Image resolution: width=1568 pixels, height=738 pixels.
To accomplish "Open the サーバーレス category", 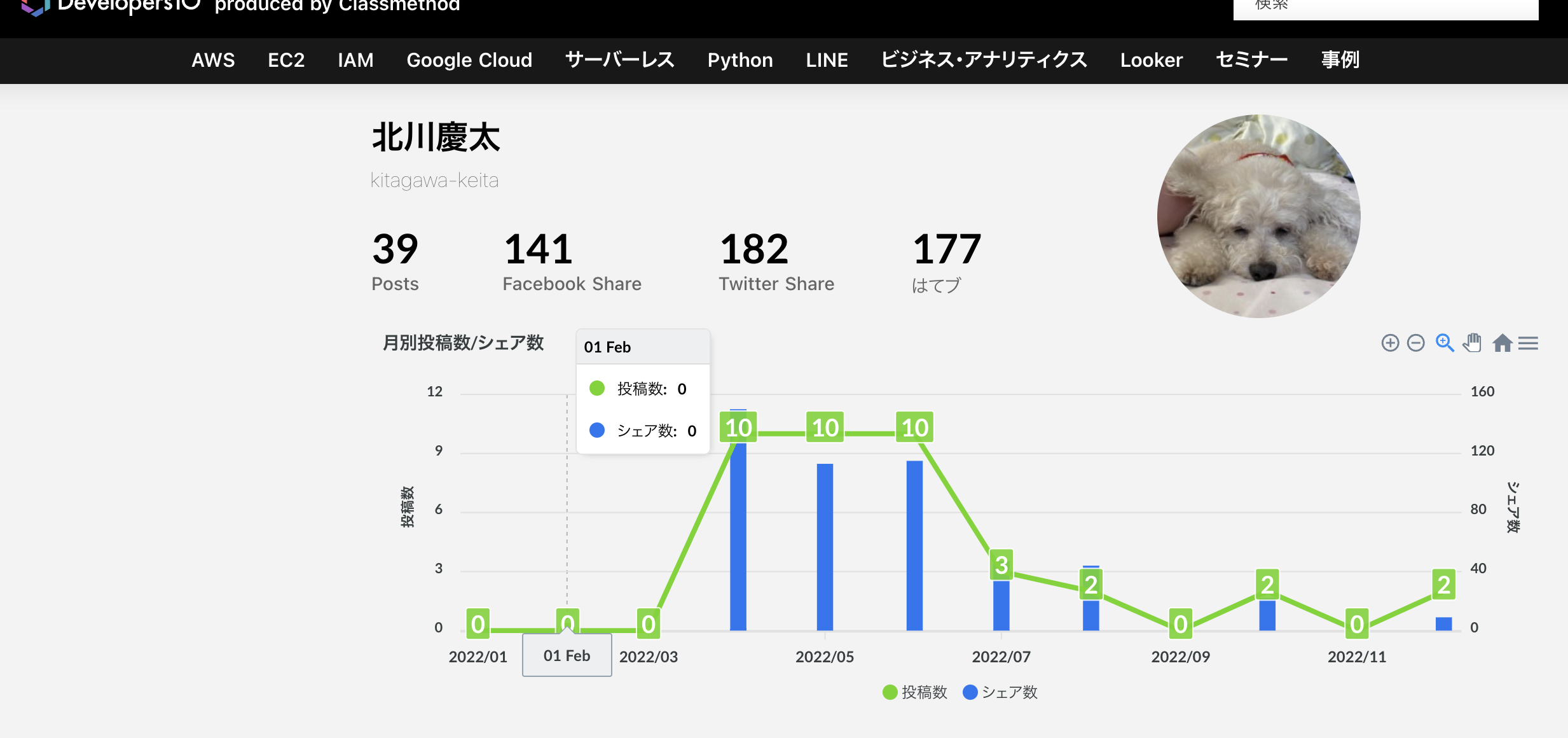I will (x=620, y=60).
